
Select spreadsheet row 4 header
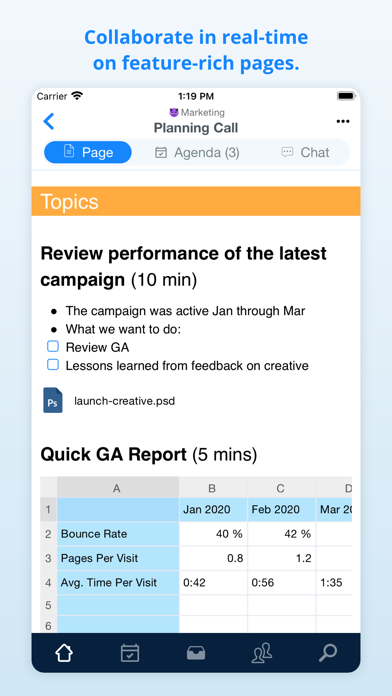coord(48,582)
